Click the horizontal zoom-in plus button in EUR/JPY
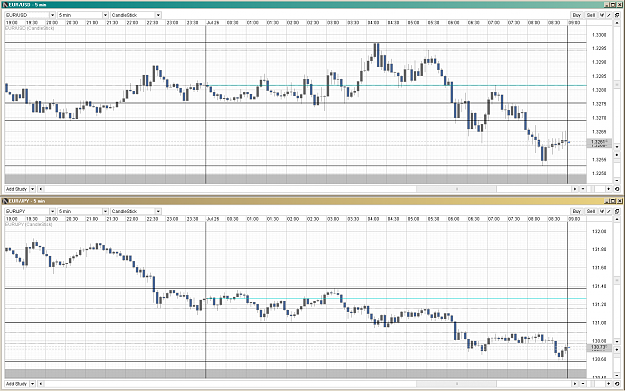The width and height of the screenshot is (625, 391). click(x=608, y=383)
